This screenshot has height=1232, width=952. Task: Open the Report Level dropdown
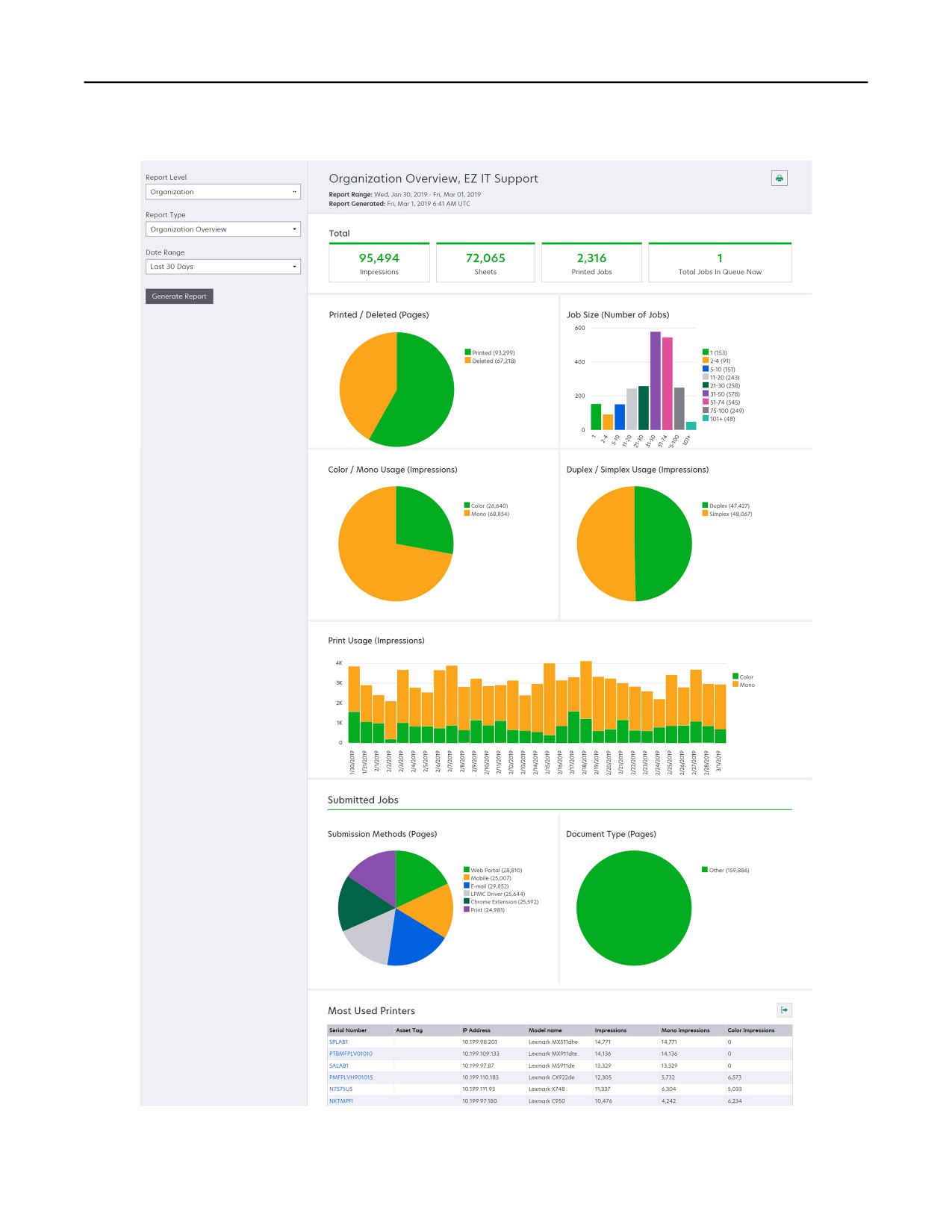223,192
